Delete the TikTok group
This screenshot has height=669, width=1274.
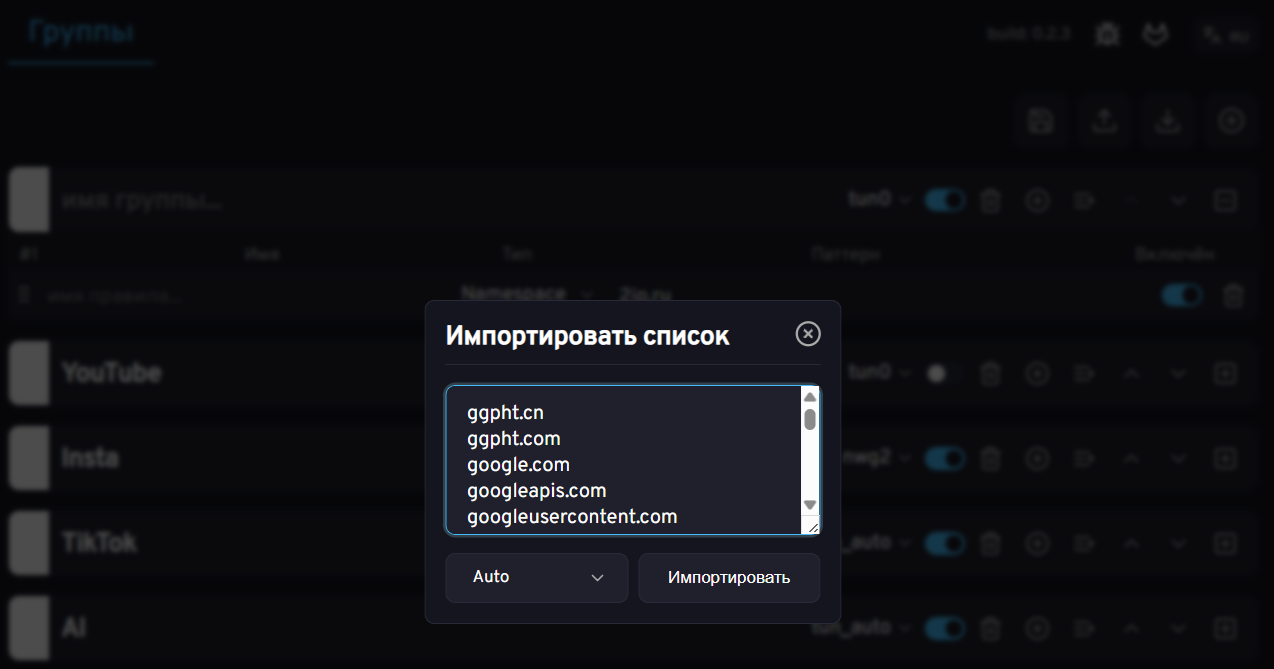[989, 544]
